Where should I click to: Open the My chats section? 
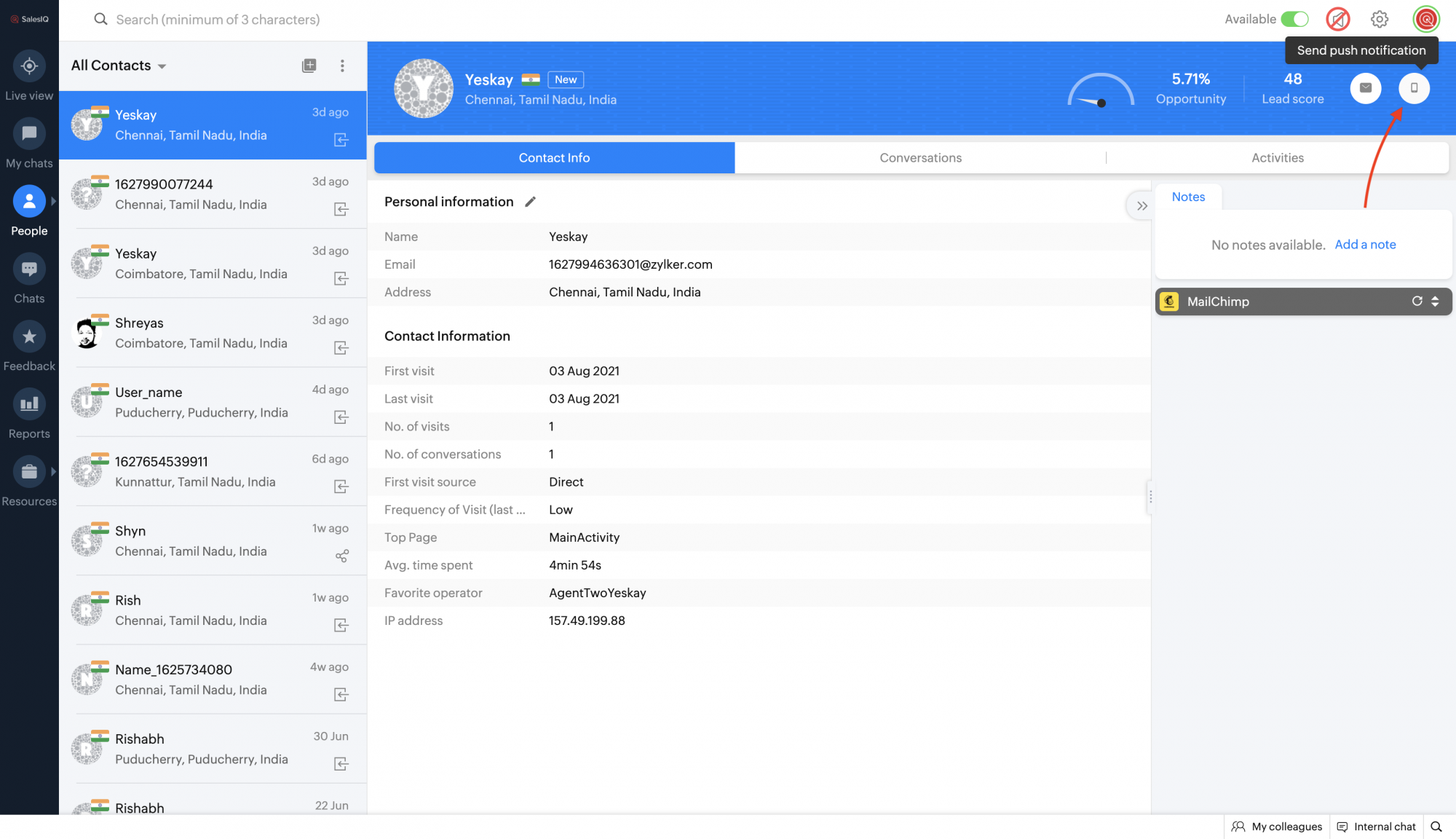click(x=29, y=134)
